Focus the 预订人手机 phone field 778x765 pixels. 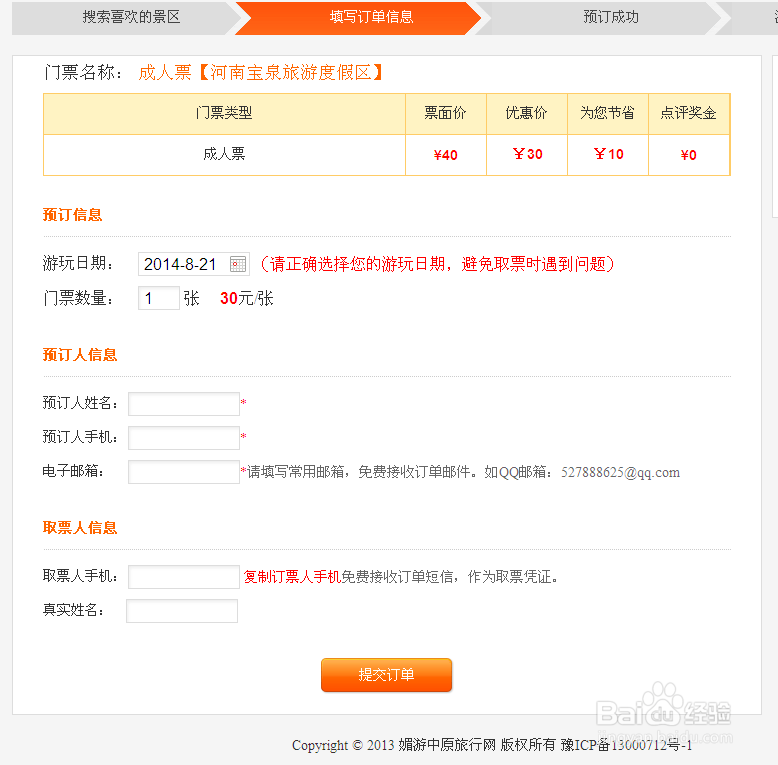click(184, 438)
